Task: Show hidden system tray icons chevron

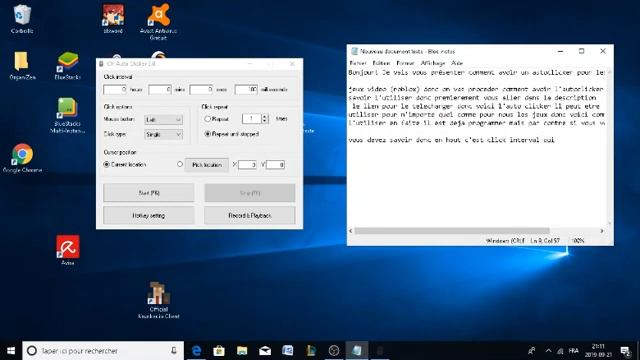Action: [548, 351]
